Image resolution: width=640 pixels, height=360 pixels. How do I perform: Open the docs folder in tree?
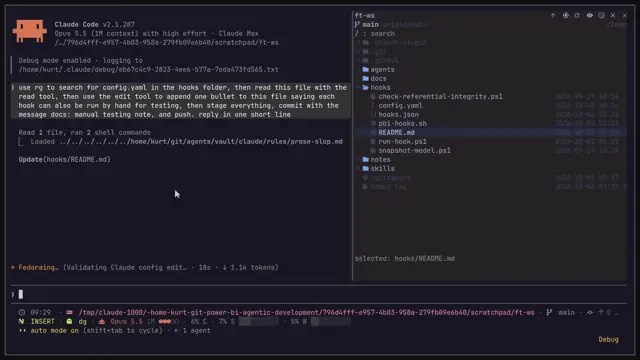(378, 78)
